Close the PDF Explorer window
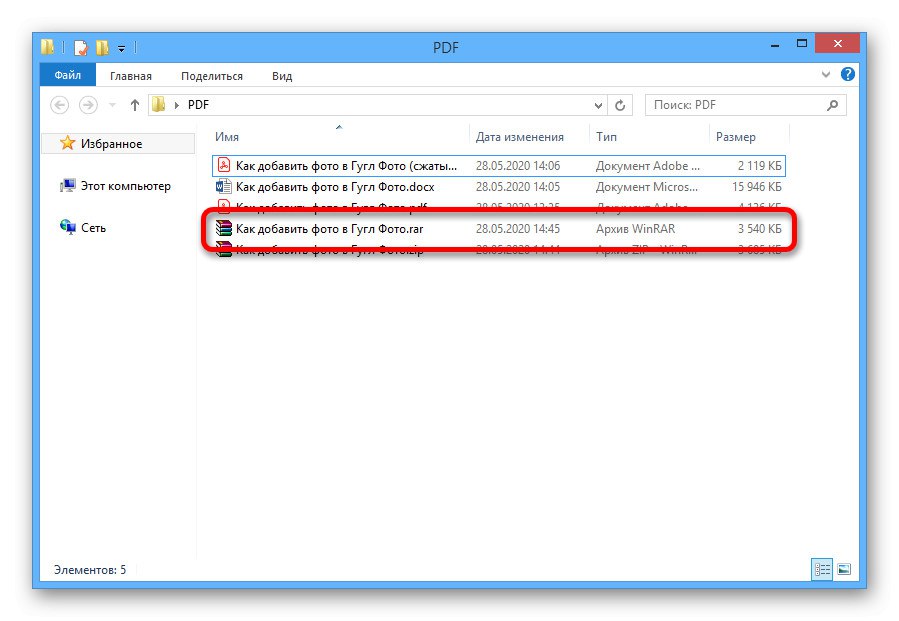The width and height of the screenshot is (899, 621). click(x=838, y=44)
